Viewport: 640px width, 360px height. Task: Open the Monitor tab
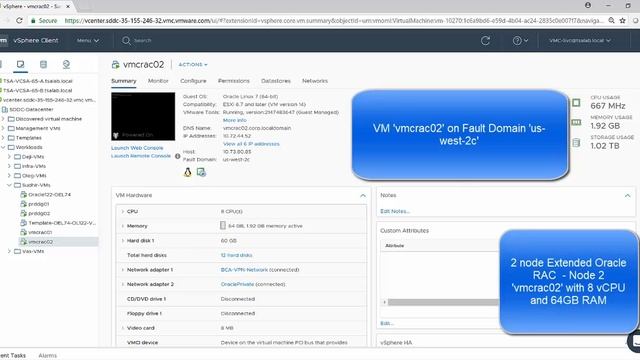point(158,81)
